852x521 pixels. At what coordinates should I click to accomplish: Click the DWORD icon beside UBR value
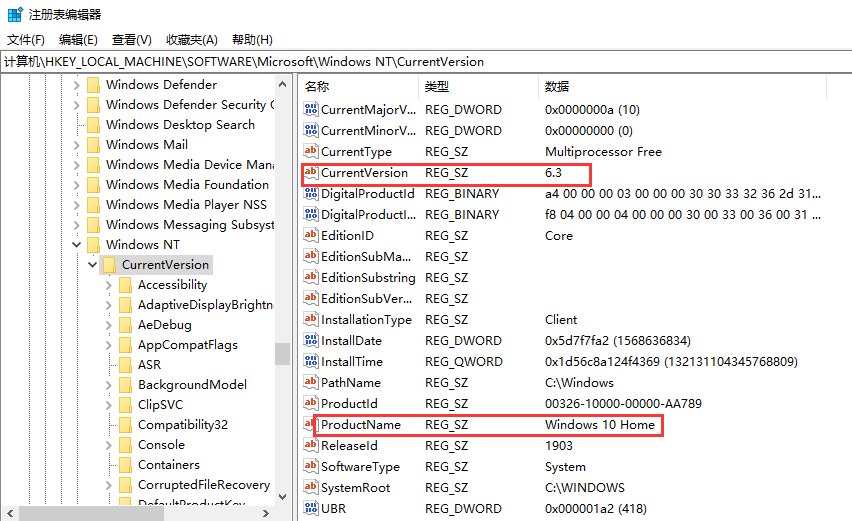coord(311,509)
